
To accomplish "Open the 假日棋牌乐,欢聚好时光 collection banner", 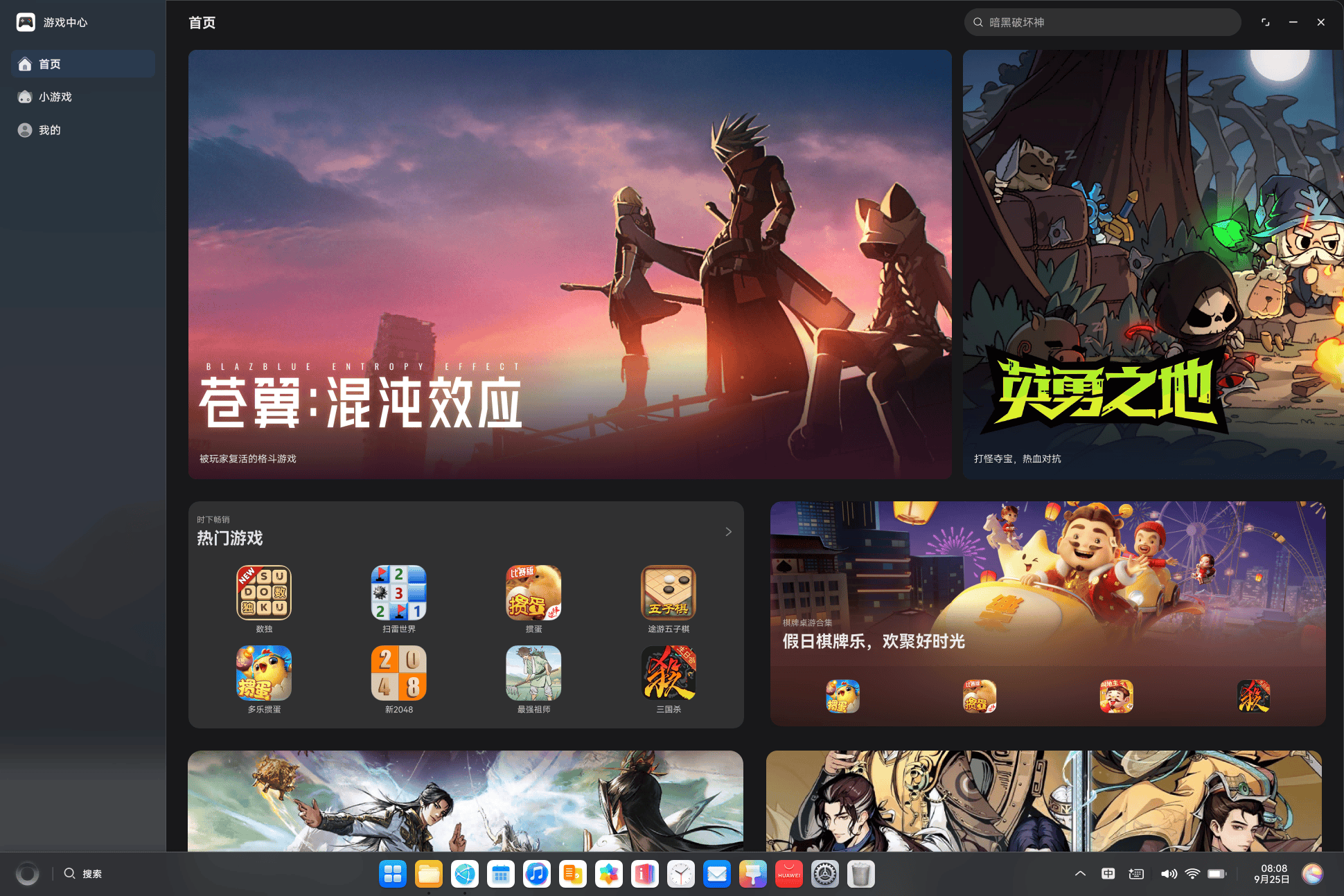I will tap(1048, 613).
